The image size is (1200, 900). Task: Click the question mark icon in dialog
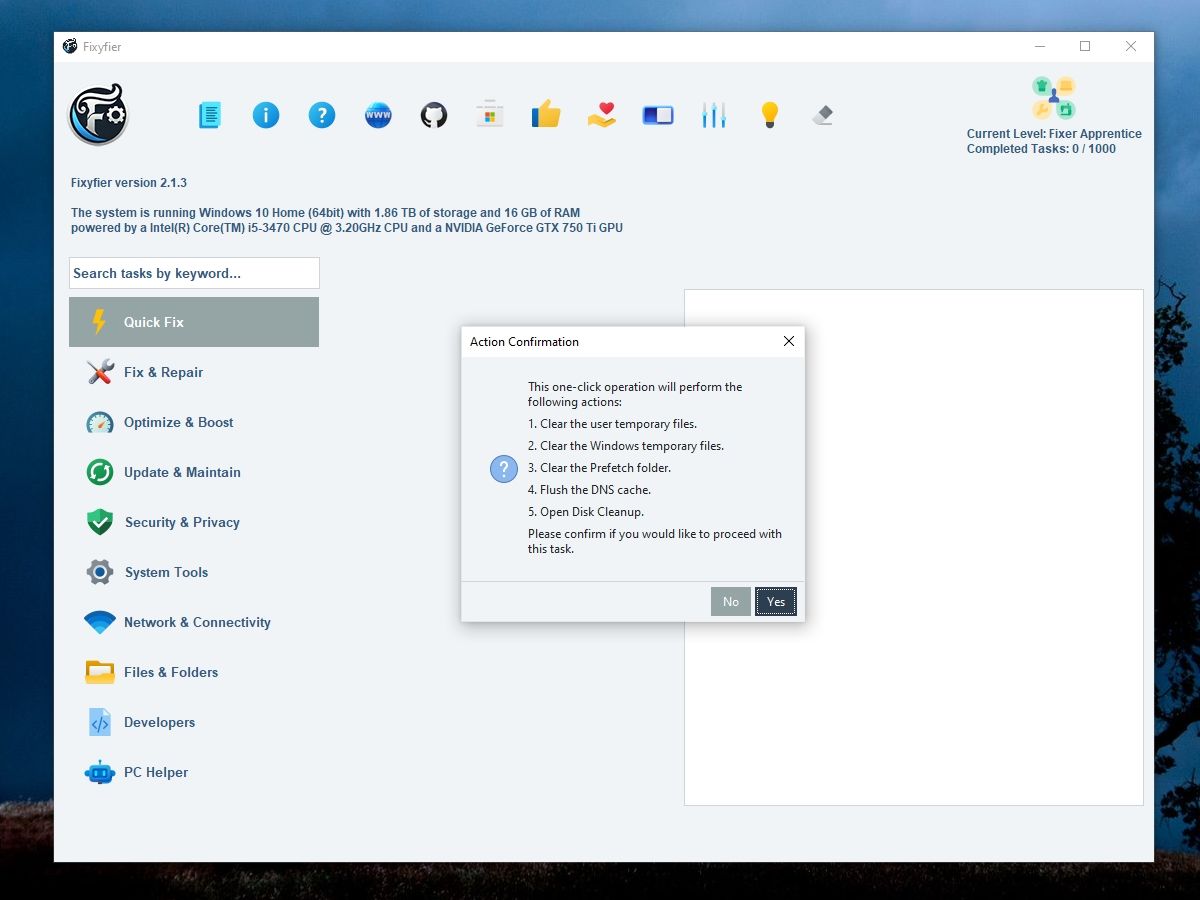(504, 468)
